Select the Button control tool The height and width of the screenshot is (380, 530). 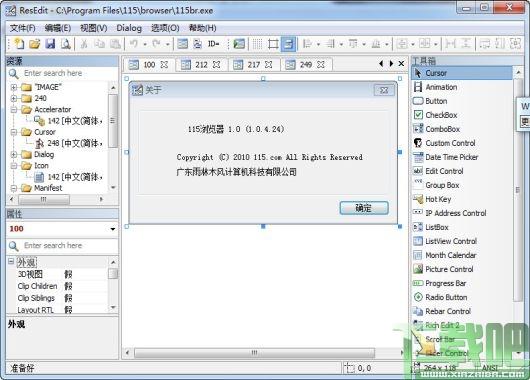pyautogui.click(x=430, y=101)
